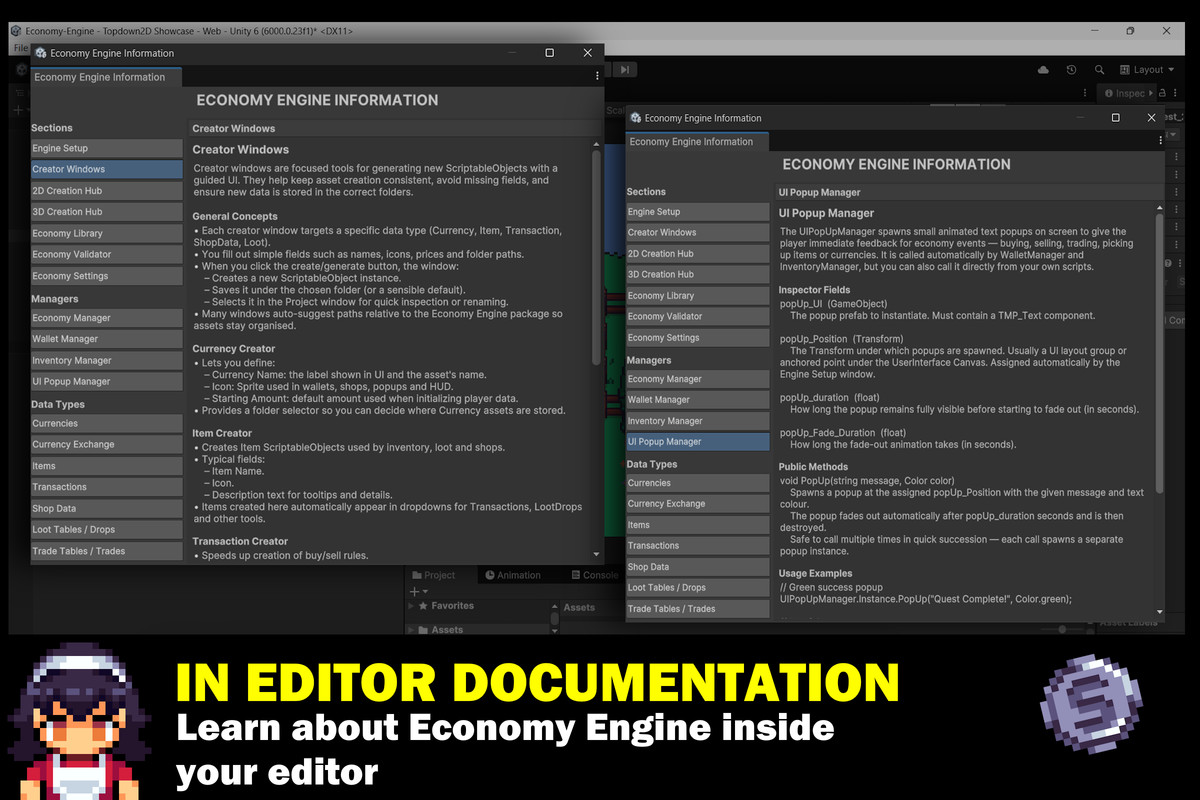Open Loot Tables / Drops in right window

click(698, 588)
